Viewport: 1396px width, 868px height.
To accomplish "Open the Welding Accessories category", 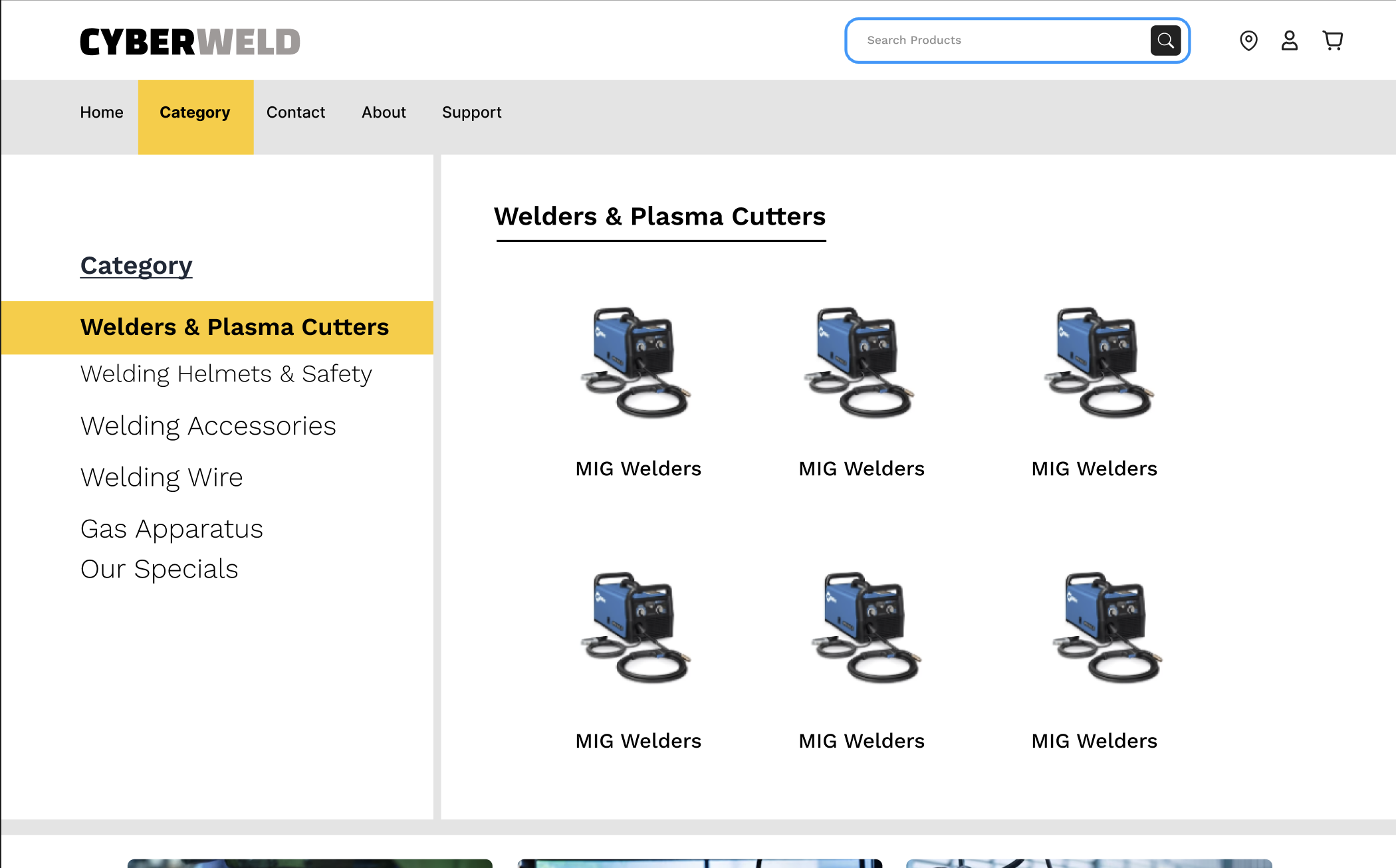I will point(208,425).
